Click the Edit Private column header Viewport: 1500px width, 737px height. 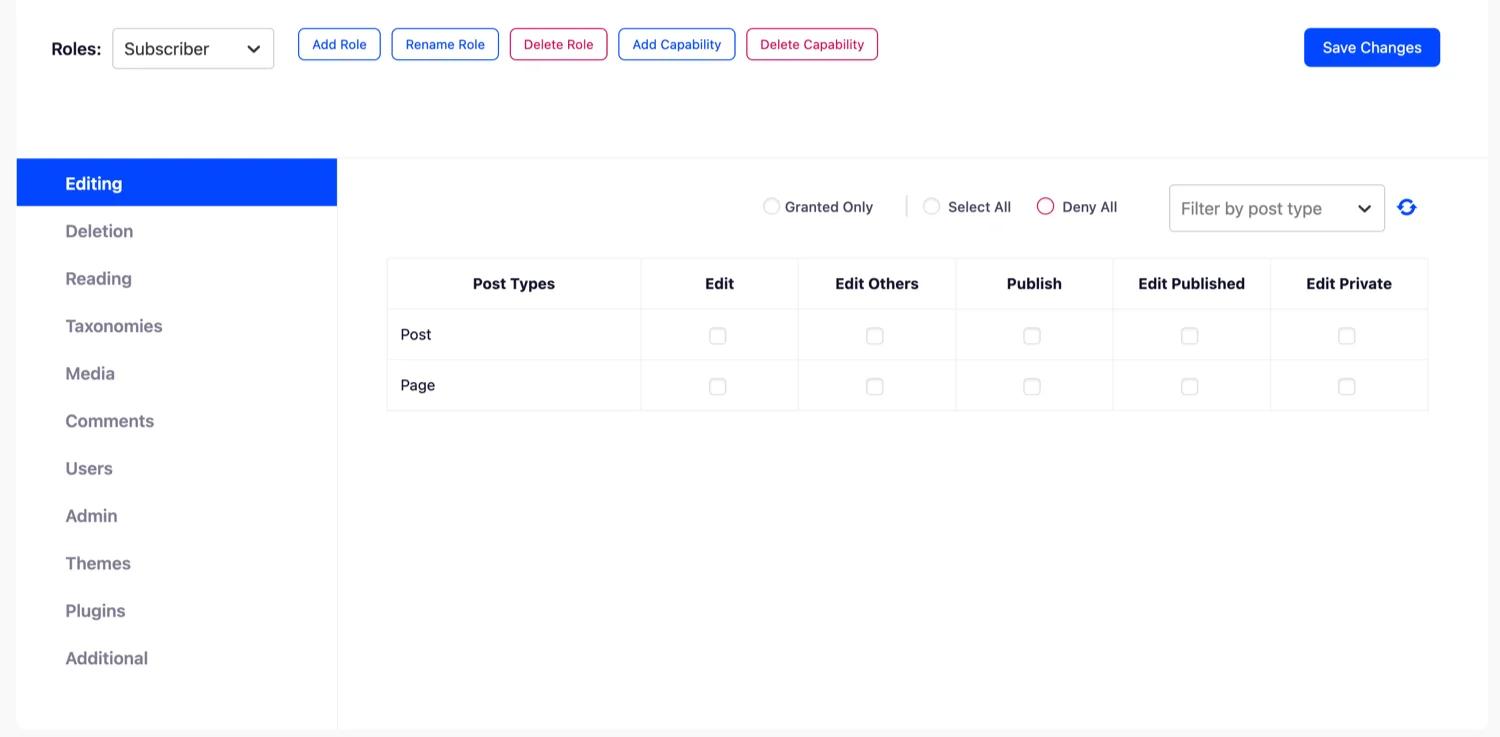point(1349,284)
